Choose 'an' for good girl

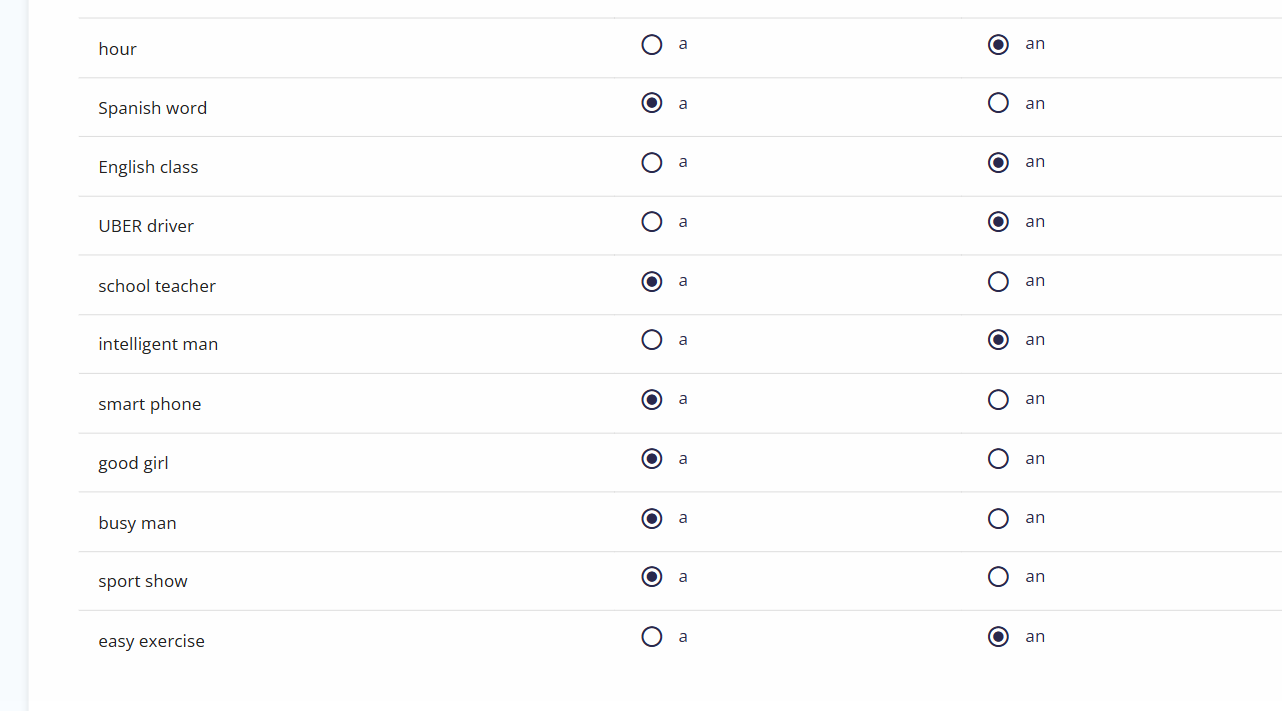pyautogui.click(x=998, y=459)
